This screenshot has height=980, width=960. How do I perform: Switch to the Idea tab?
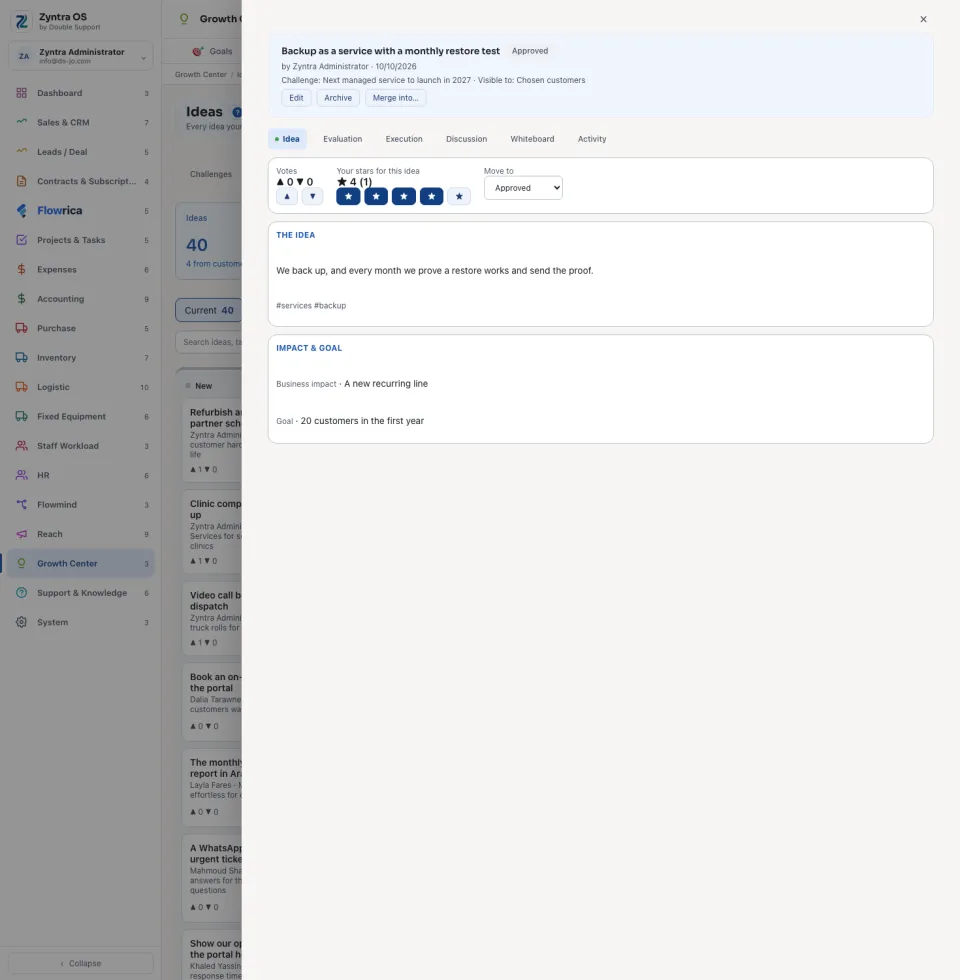click(x=288, y=139)
